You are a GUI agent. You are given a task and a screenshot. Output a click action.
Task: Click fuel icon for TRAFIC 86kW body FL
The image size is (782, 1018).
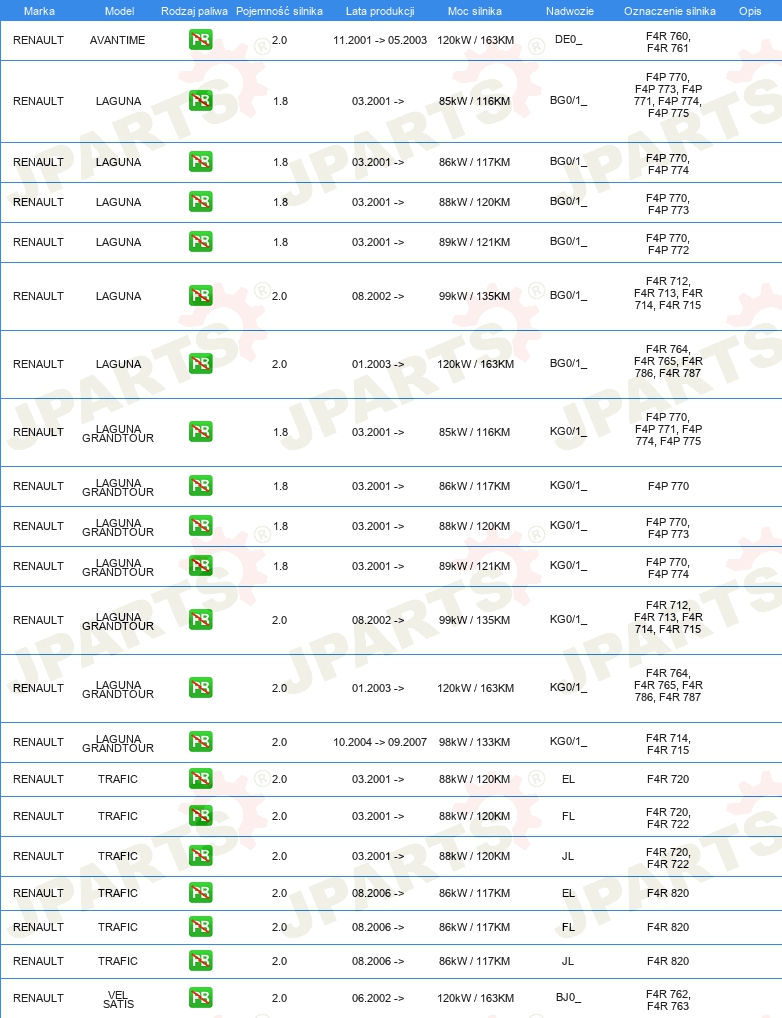pos(201,926)
